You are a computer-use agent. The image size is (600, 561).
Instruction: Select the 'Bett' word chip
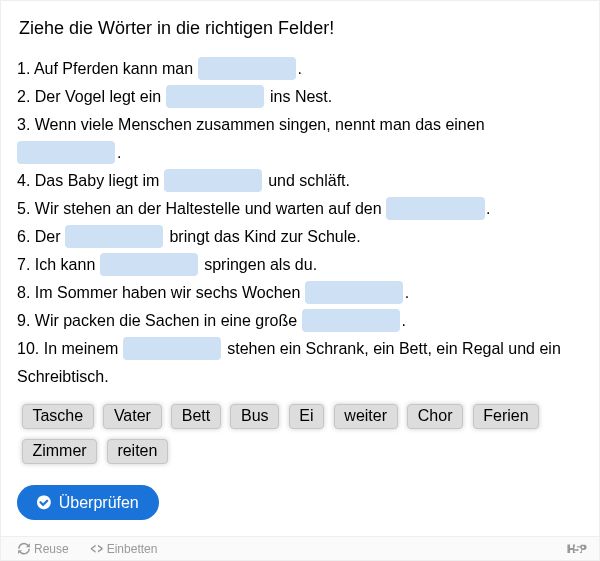[196, 416]
